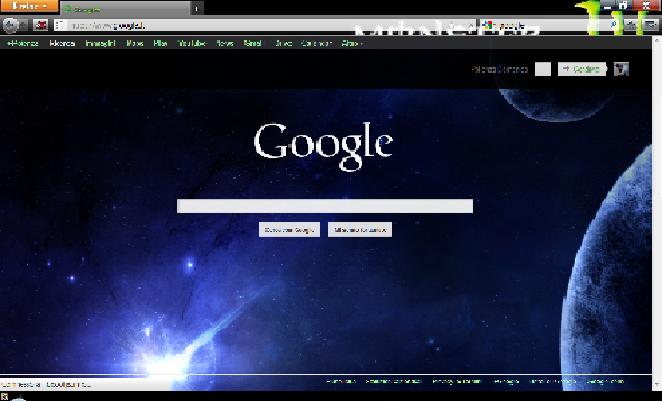This screenshot has height=401, width=662.
Task: Click the Share button beside the avatar
Action: (582, 69)
